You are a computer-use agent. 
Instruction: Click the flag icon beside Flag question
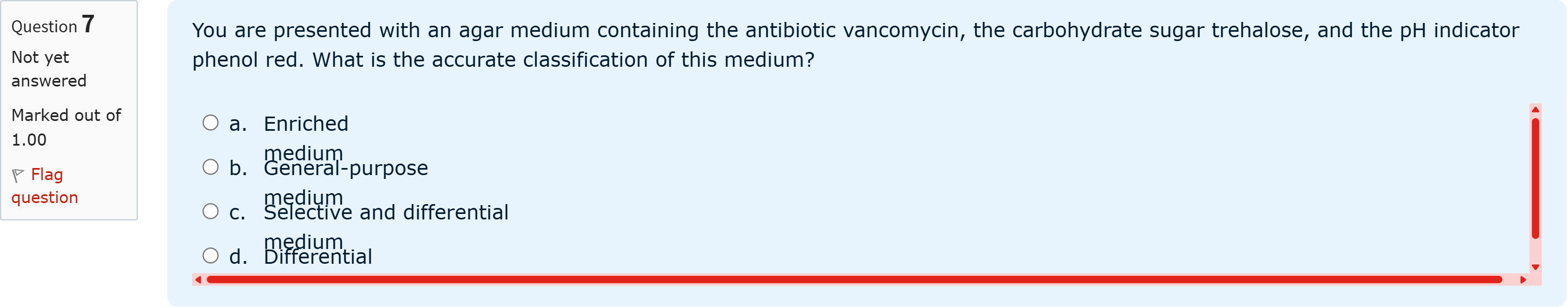point(18,176)
